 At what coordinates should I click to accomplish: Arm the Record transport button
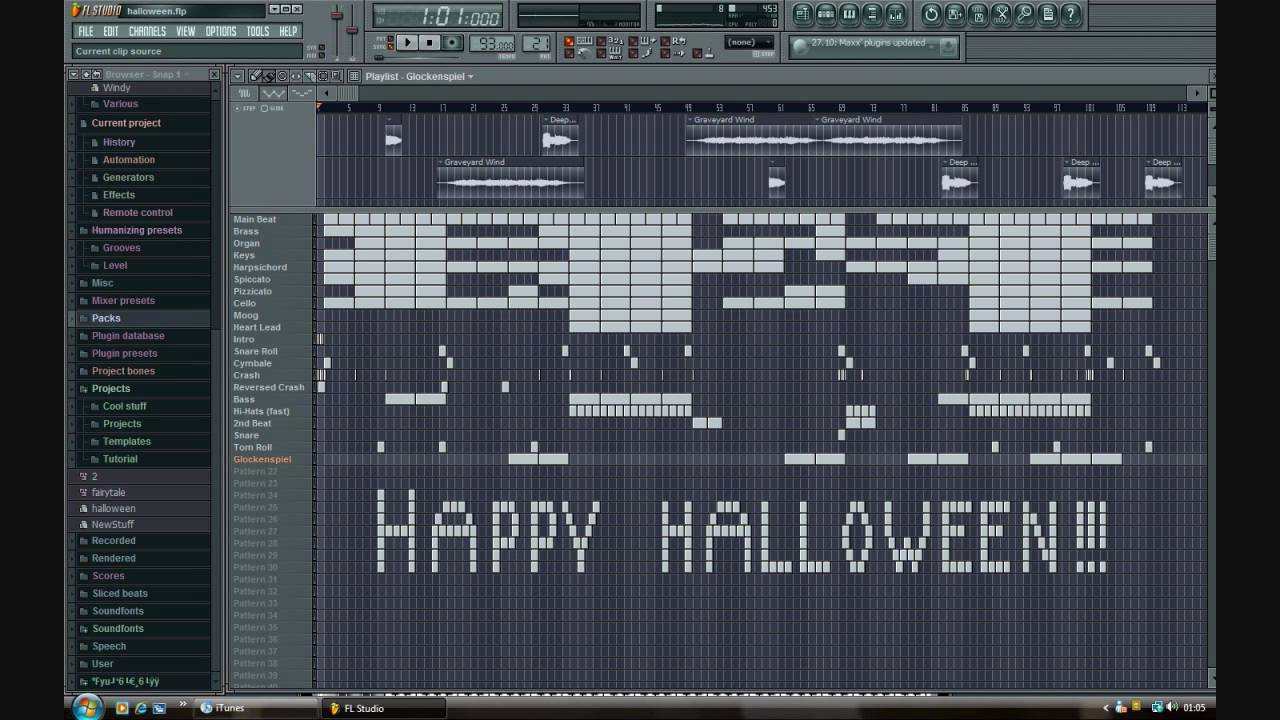(452, 42)
